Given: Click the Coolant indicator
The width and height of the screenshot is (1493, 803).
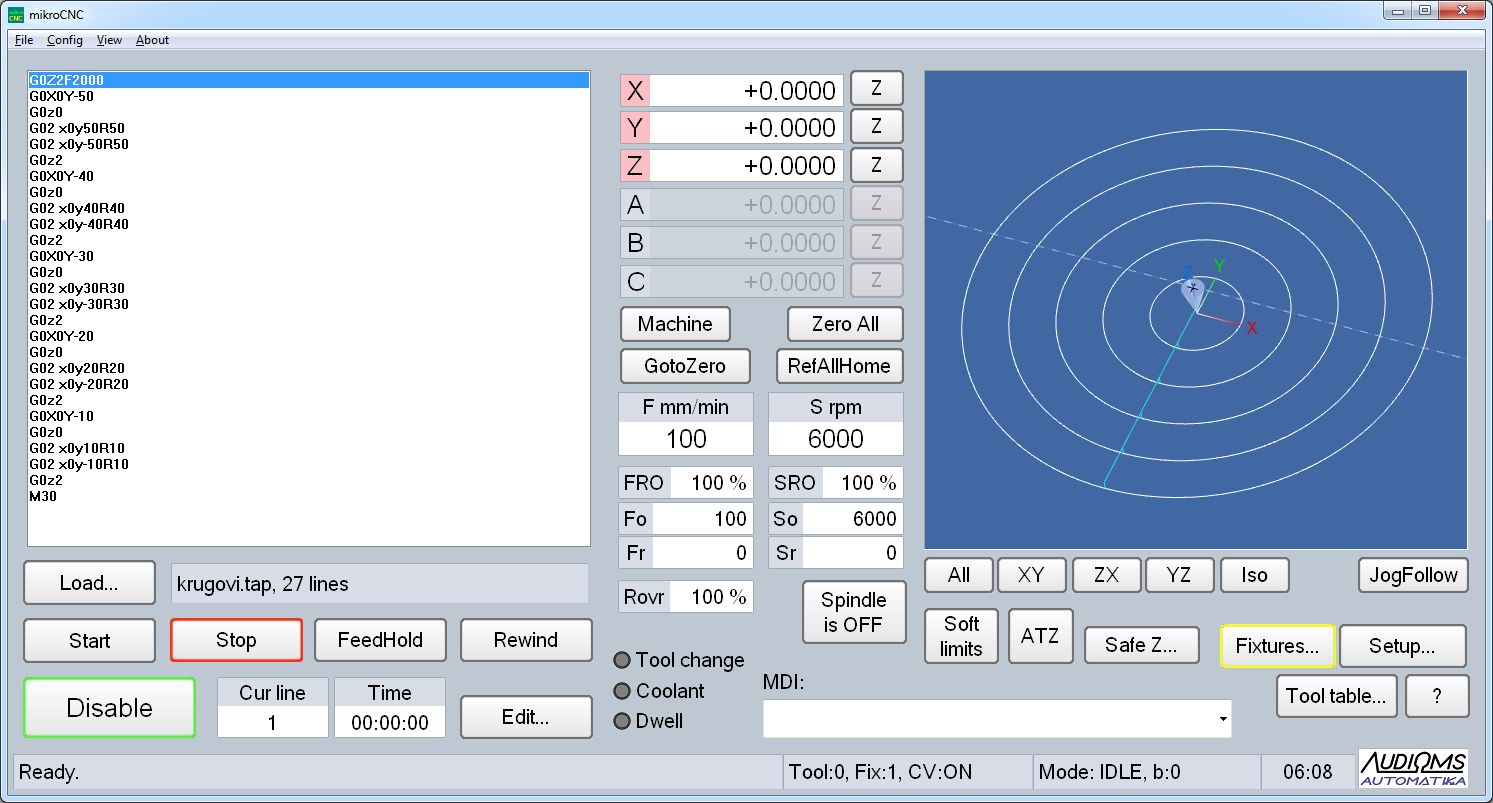Looking at the screenshot, I should (622, 691).
